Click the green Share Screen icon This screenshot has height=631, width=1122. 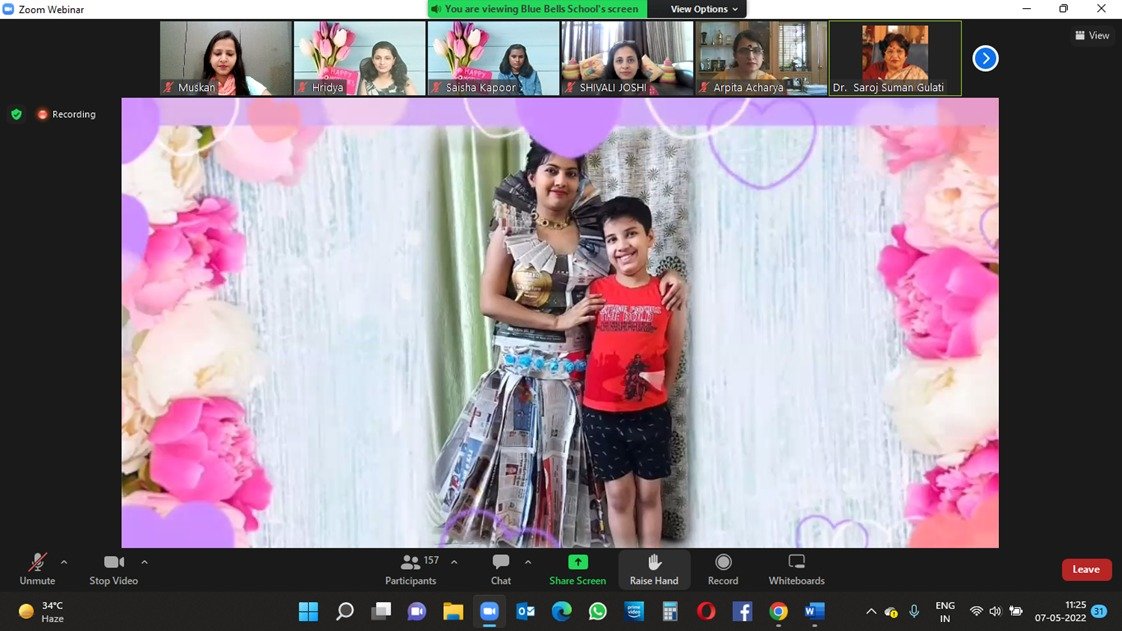[577, 563]
